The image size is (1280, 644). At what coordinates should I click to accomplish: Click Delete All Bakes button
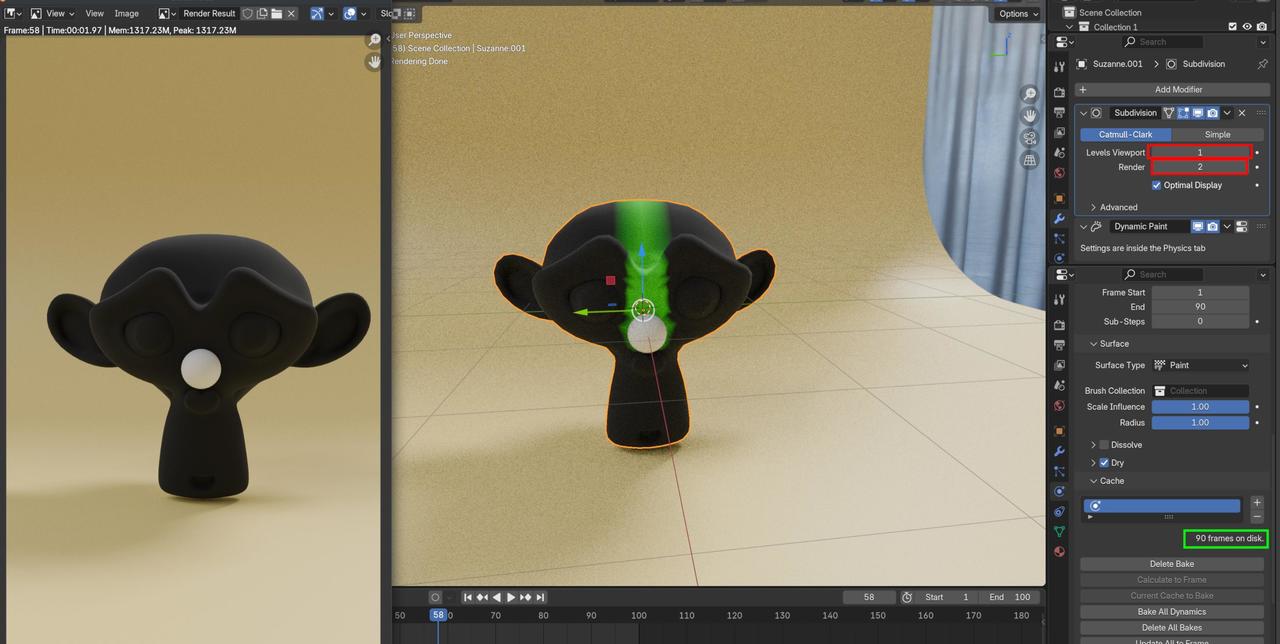(x=1172, y=628)
